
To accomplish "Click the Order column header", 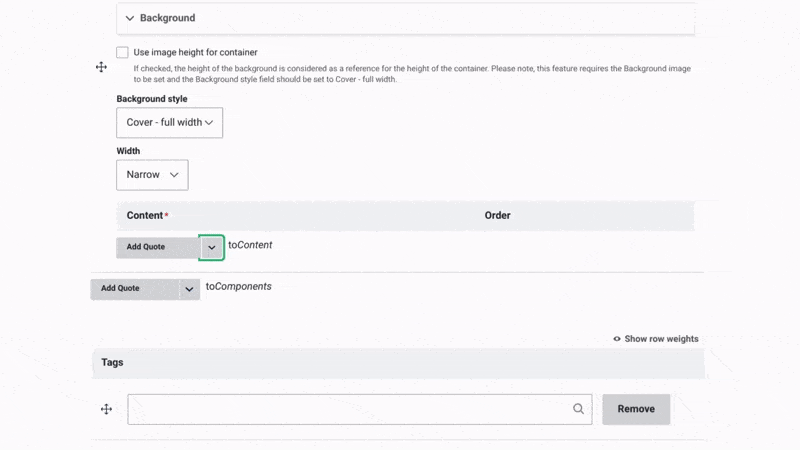I will click(x=497, y=215).
